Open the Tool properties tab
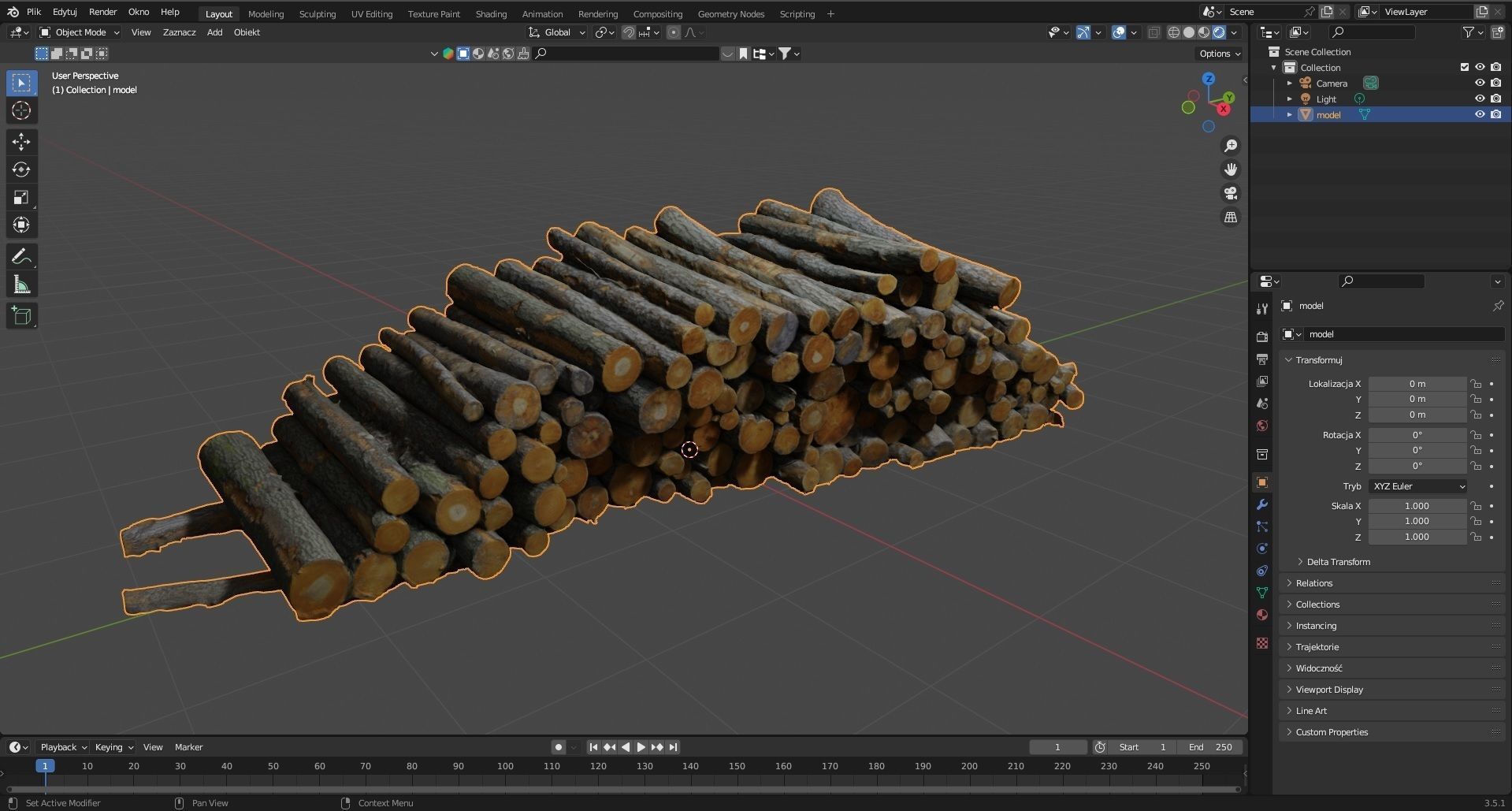This screenshot has height=811, width=1512. [1262, 309]
